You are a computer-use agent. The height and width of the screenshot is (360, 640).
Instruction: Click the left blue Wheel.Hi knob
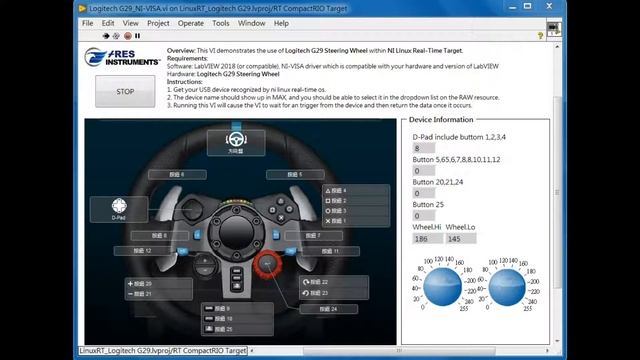[442, 286]
